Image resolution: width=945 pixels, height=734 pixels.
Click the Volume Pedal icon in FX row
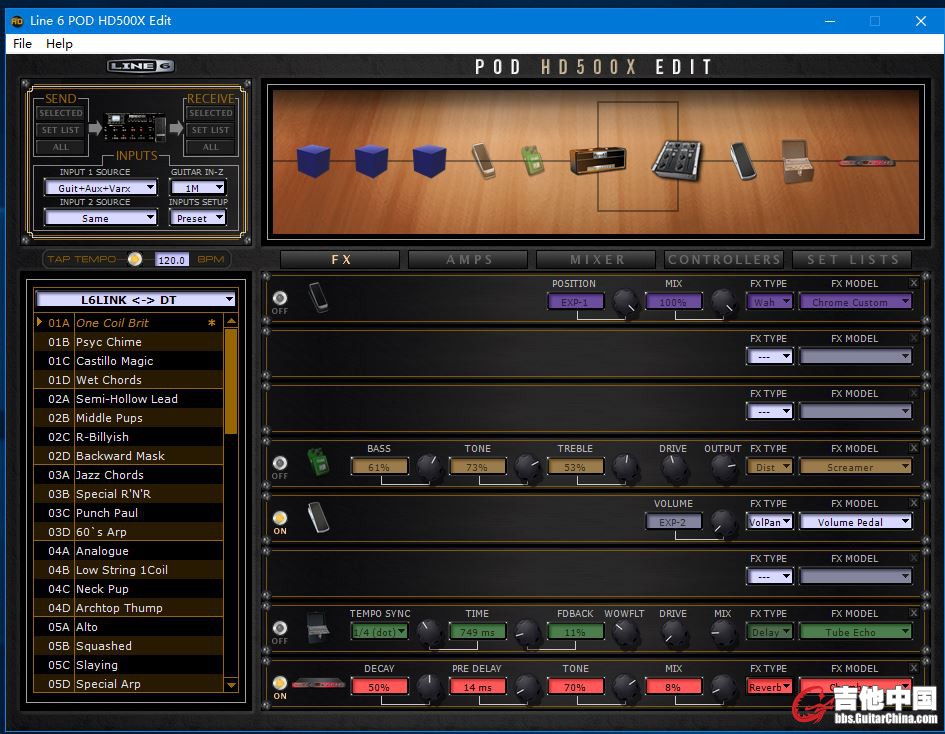pos(318,517)
